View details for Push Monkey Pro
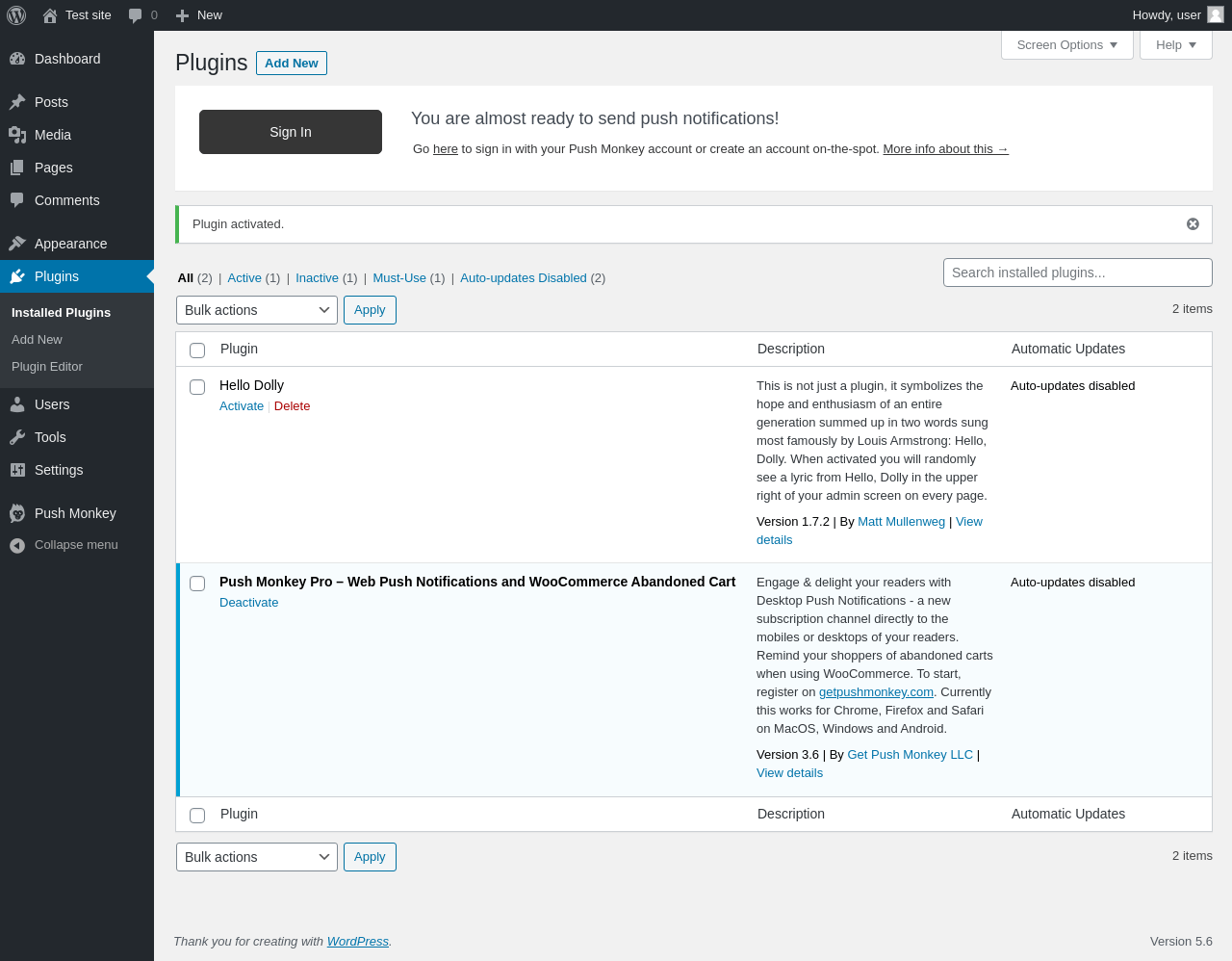Screen dimensions: 1232x961 tap(789, 773)
